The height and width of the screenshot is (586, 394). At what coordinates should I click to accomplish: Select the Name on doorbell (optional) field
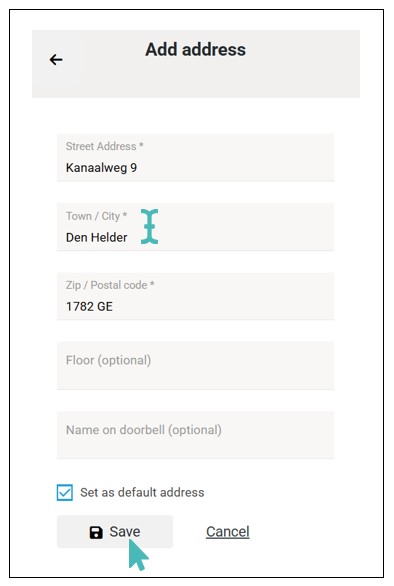pos(195,435)
